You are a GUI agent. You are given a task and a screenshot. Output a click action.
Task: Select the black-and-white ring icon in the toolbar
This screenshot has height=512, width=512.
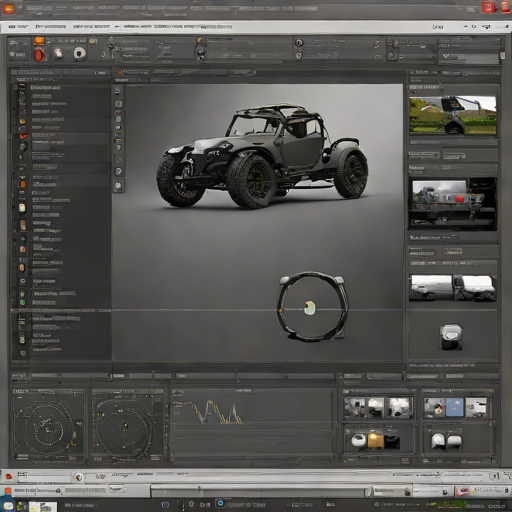(x=79, y=53)
